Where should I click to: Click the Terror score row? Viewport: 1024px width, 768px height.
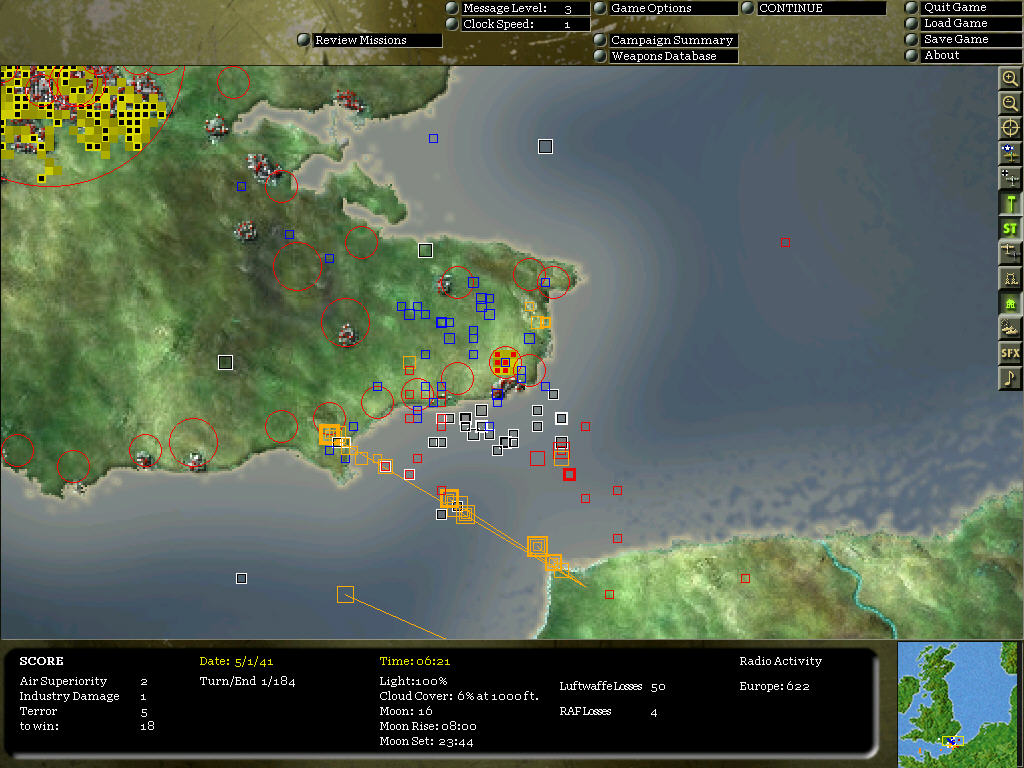click(84, 711)
